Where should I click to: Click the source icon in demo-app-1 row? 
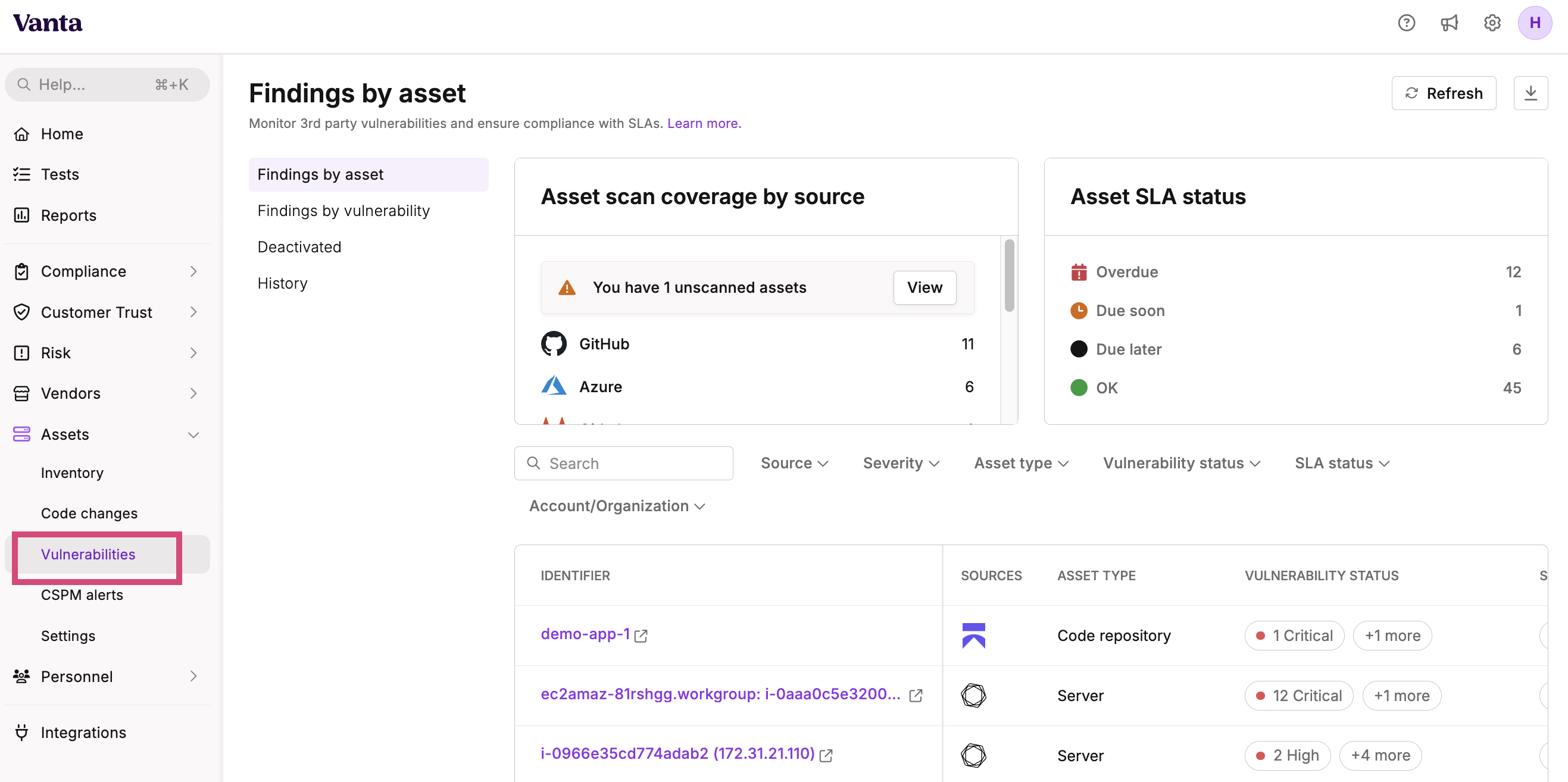point(973,636)
